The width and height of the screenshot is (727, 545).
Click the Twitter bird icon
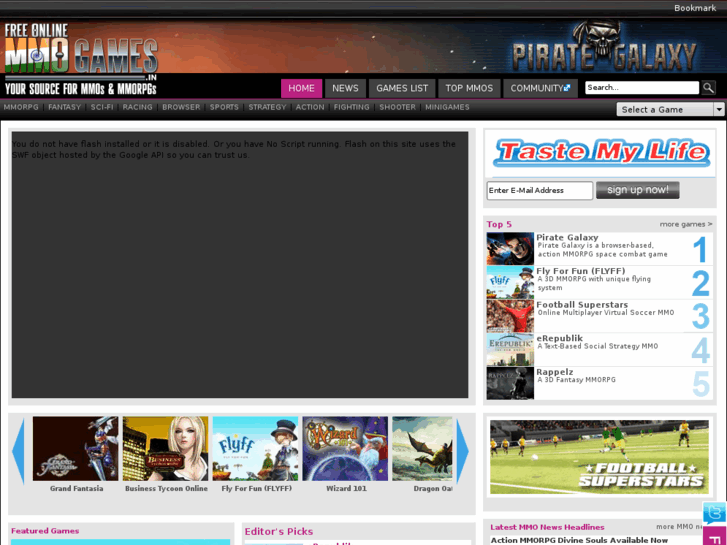point(714,513)
